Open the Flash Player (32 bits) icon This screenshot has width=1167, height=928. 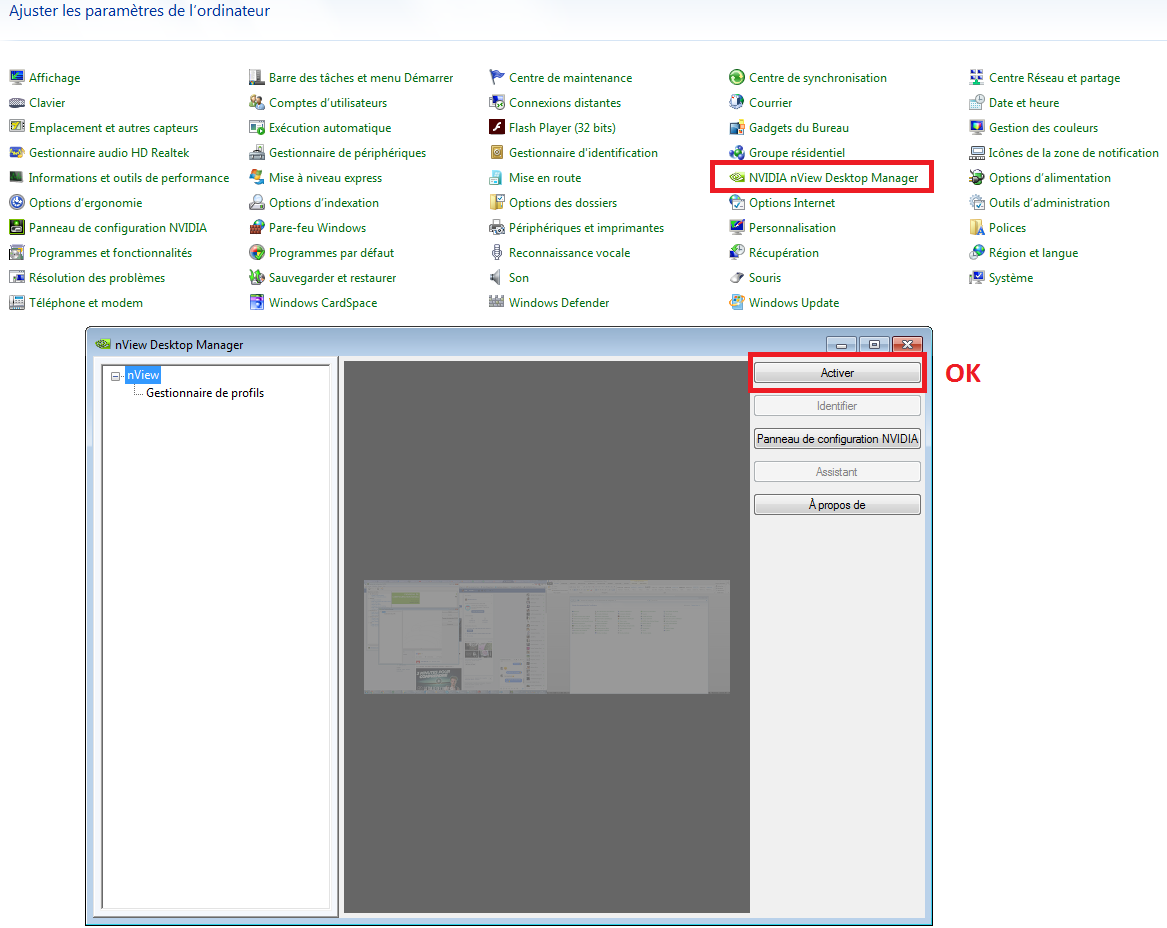496,127
